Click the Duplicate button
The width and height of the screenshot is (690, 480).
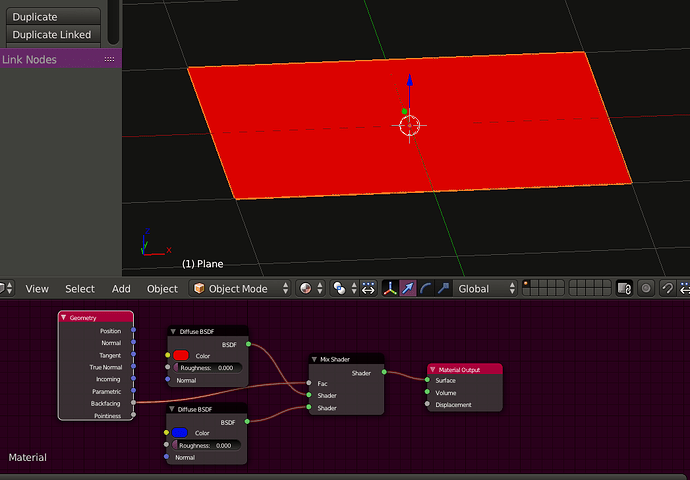point(53,17)
